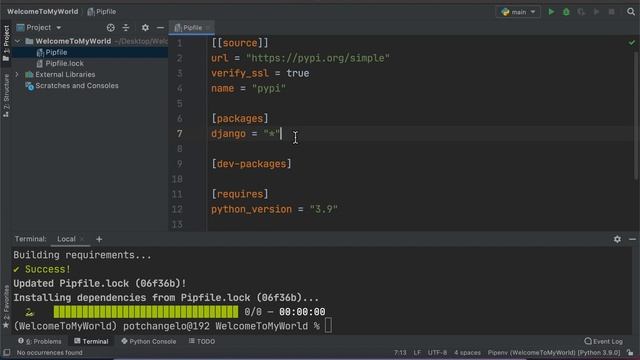Image resolution: width=640 pixels, height=360 pixels.
Task: Open the main run configuration dropdown
Action: pos(518,12)
